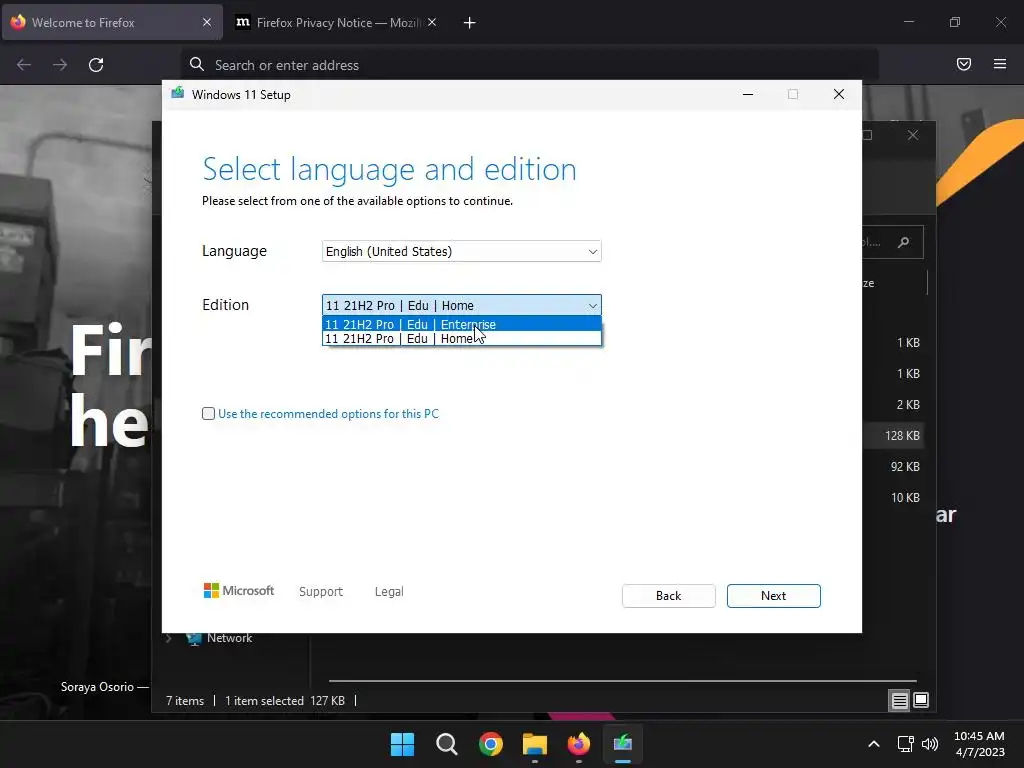Open taskbar Search
The width and height of the screenshot is (1024, 768).
click(x=447, y=744)
